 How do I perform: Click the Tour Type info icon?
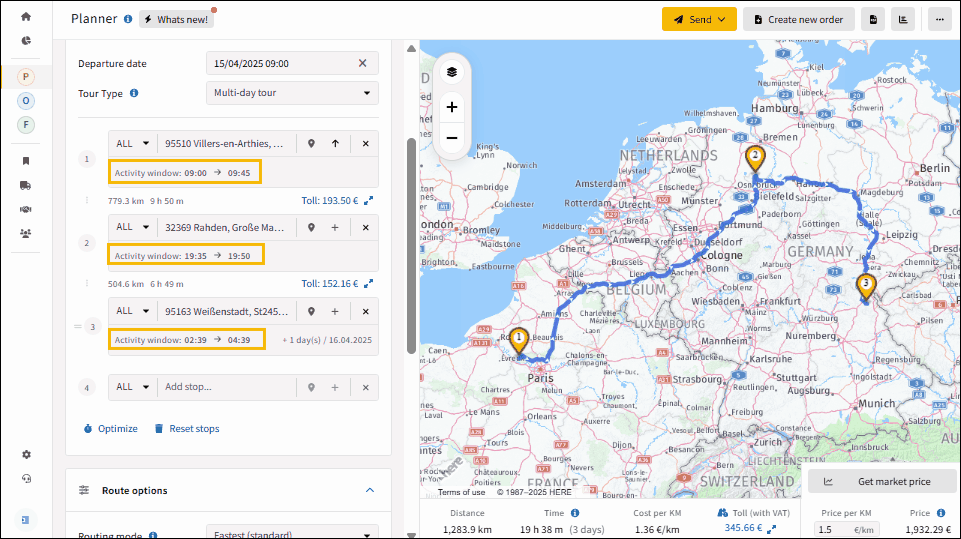(x=134, y=93)
